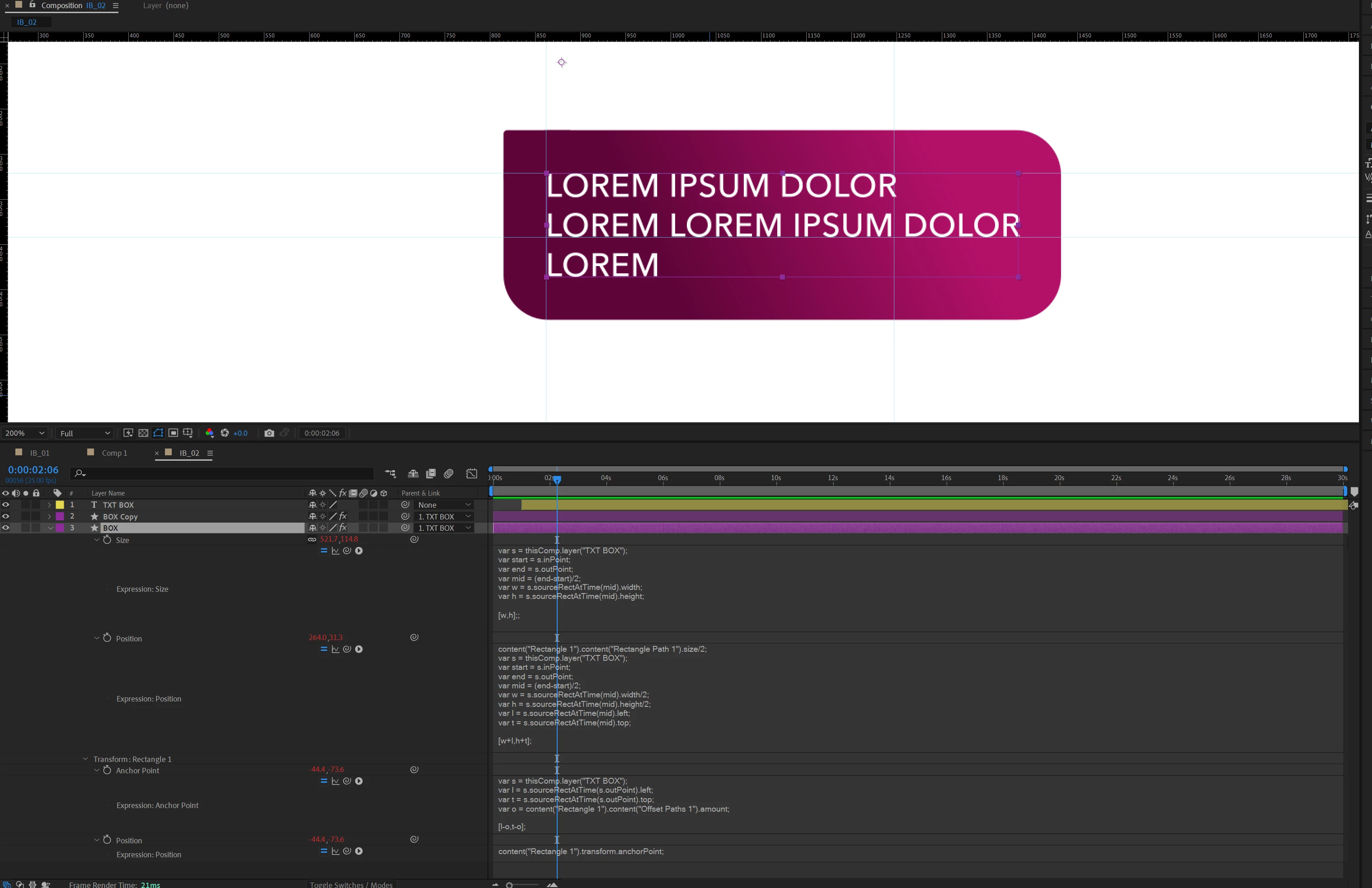Click the Show Channel RGB icon
The width and height of the screenshot is (1372, 888).
(209, 433)
